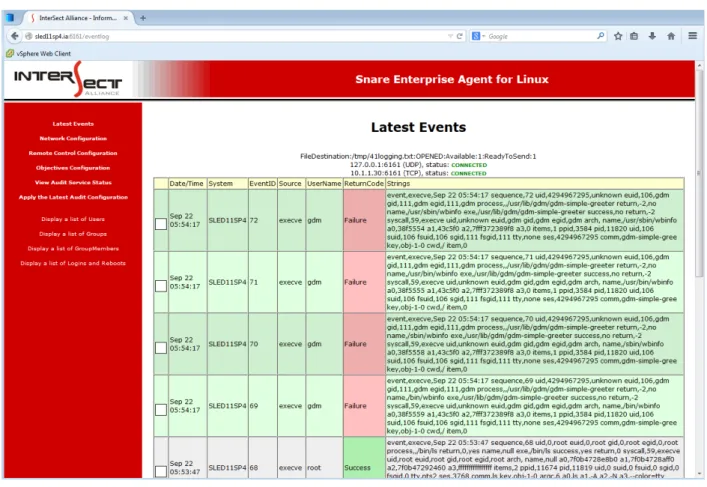The image size is (707, 487).
Task: Click the Date/Time column header
Action: 187,184
